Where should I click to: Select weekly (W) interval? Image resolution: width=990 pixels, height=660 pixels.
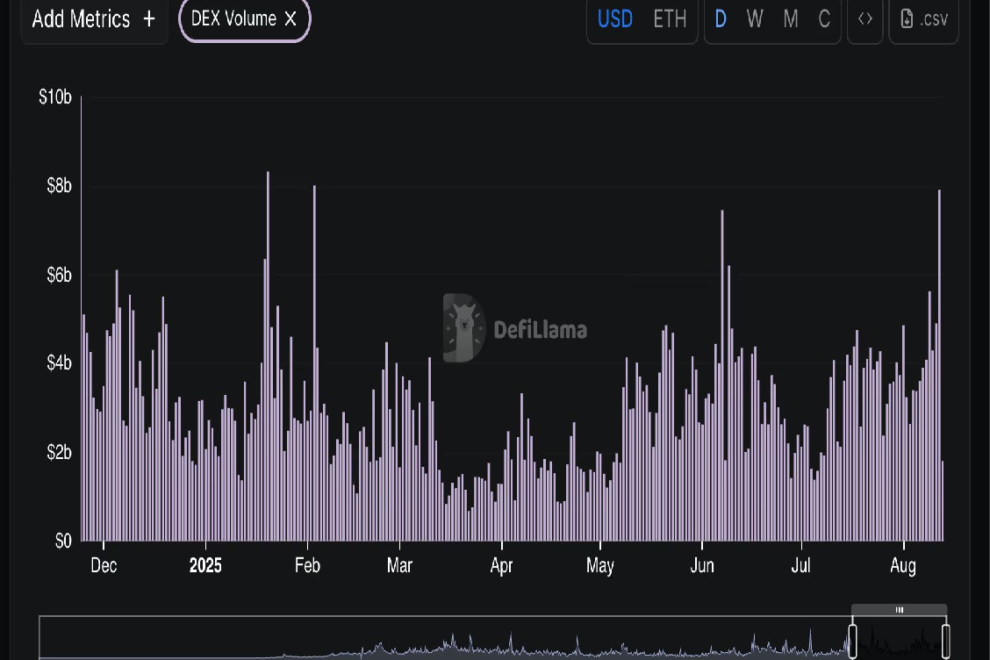click(755, 19)
